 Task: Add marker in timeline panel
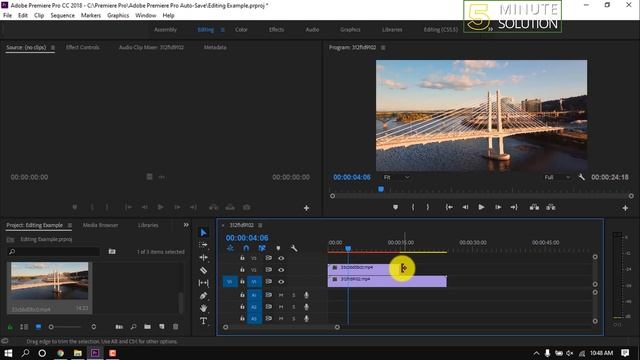click(x=278, y=248)
